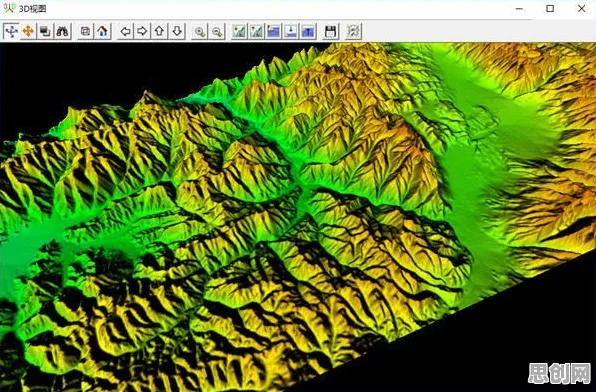This screenshot has height=392, width=596.
Task: Maximize the 3D view window
Action: tap(550, 8)
